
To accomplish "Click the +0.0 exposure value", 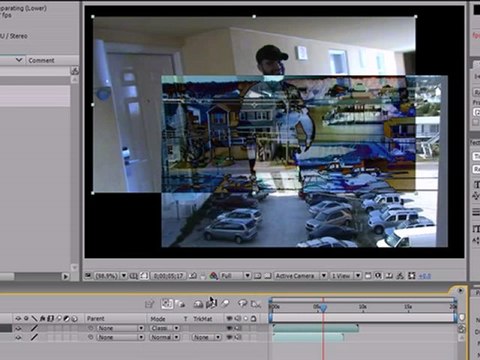I will click(x=425, y=276).
